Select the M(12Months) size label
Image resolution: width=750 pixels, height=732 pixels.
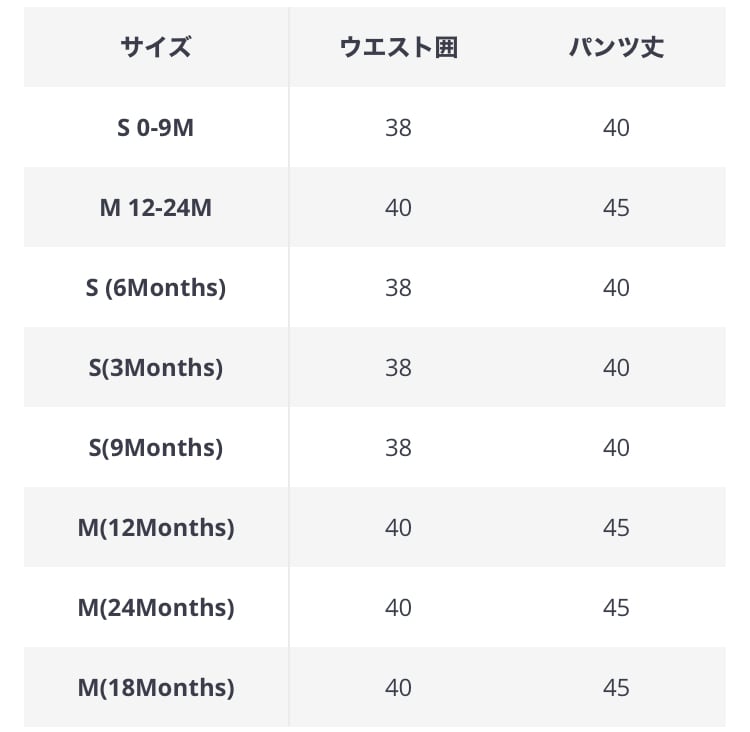pyautogui.click(x=155, y=528)
